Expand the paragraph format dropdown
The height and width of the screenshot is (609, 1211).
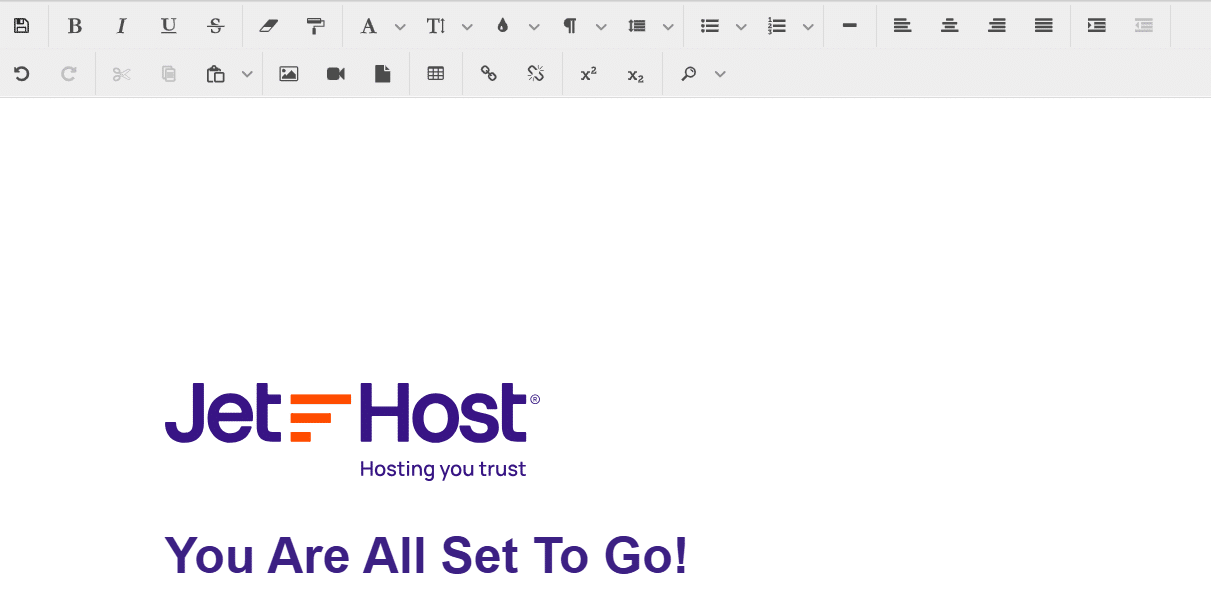pos(600,26)
